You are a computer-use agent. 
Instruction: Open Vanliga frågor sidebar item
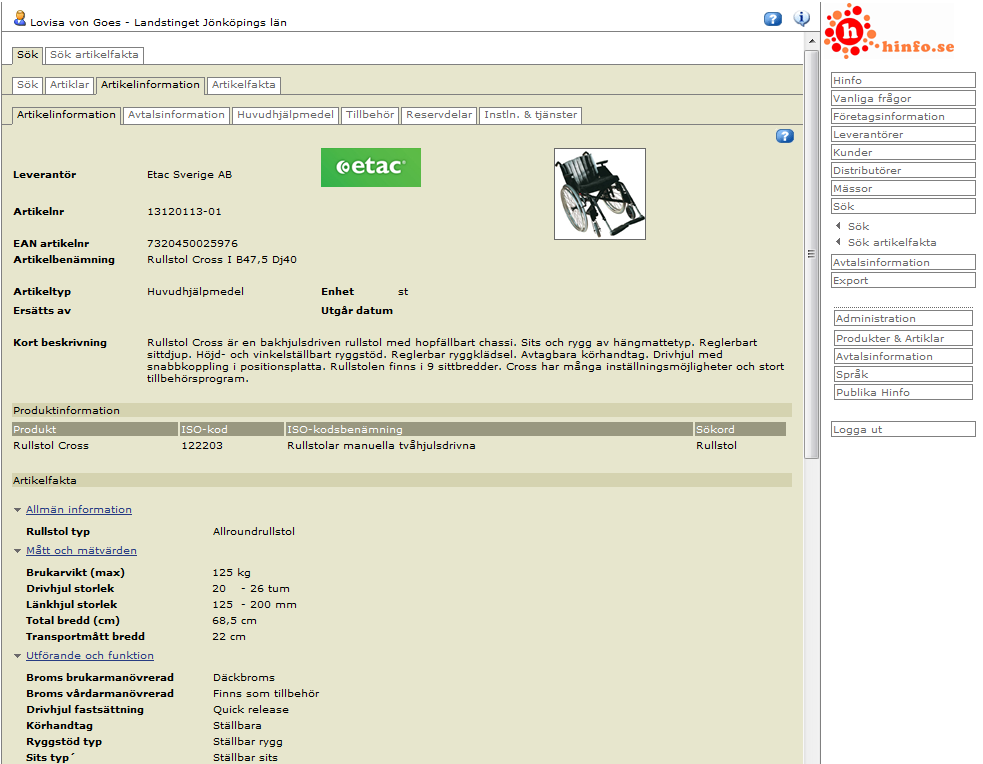pyautogui.click(x=903, y=98)
